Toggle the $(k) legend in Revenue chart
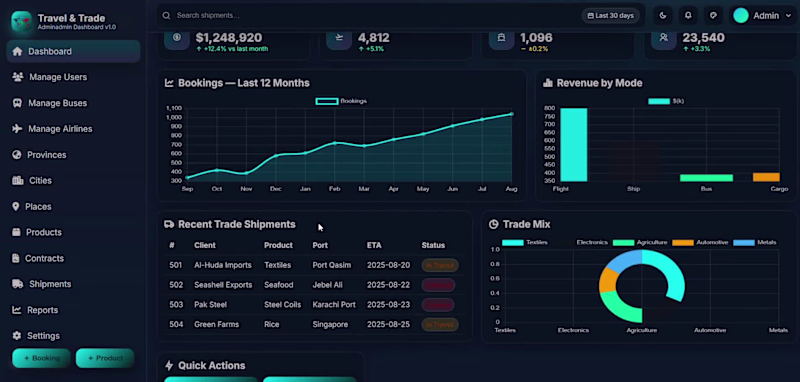Screen dimensions: 800x382 coord(666,101)
